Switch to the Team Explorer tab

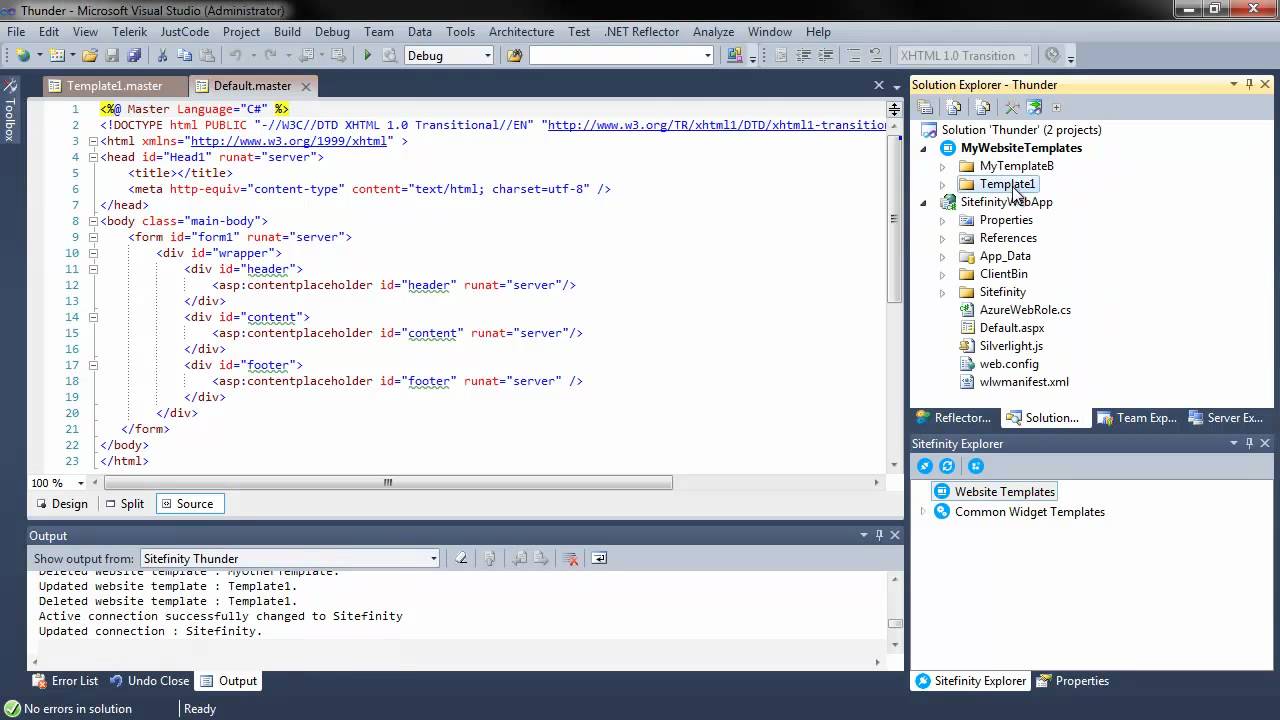click(1136, 418)
